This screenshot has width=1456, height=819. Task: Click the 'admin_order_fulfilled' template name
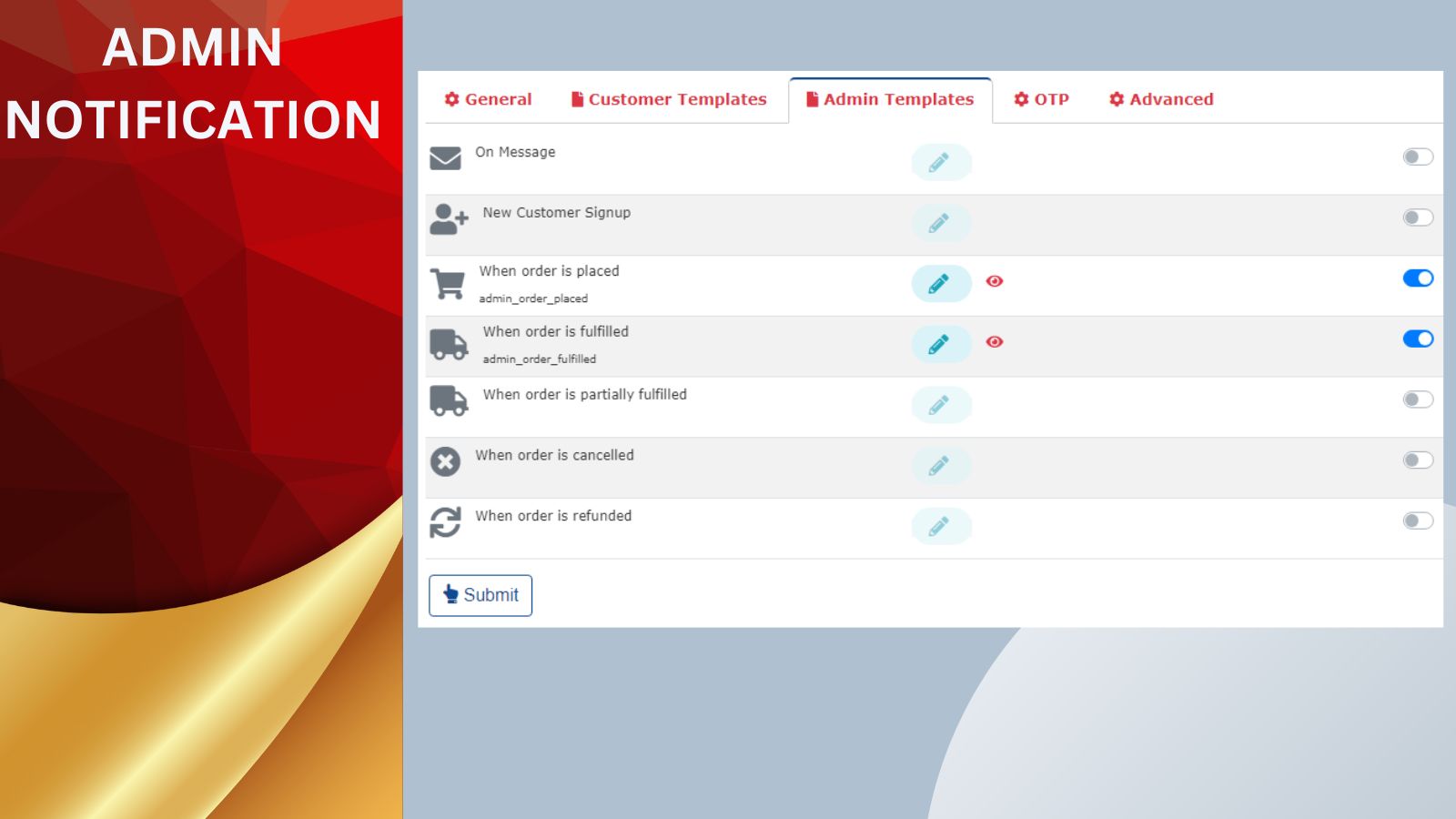[x=540, y=359]
